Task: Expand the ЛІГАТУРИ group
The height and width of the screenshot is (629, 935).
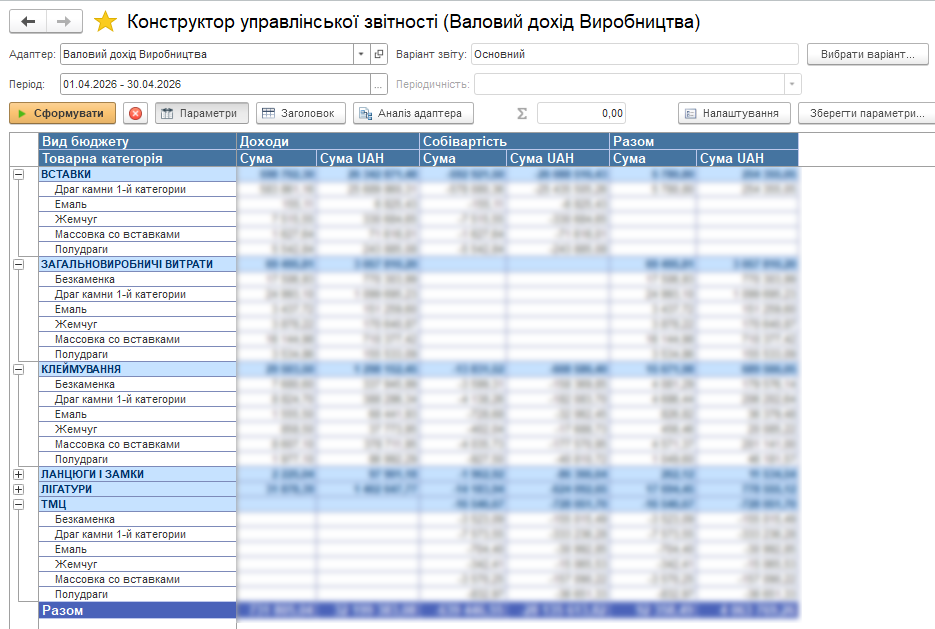Action: [18, 489]
